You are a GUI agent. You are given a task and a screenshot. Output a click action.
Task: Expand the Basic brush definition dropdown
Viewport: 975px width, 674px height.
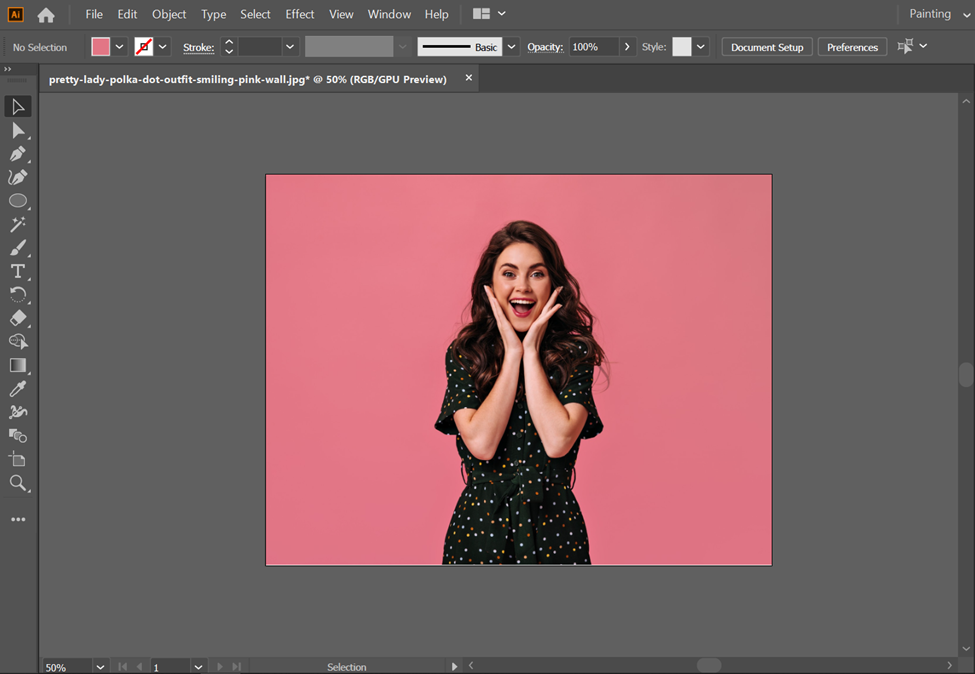(512, 47)
